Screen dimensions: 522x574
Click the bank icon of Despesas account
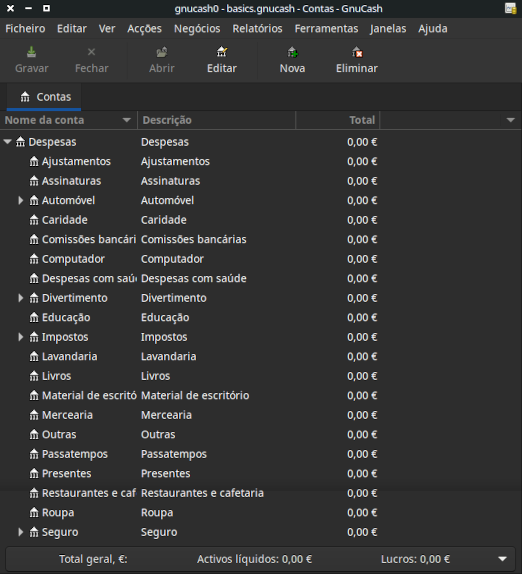[20, 142]
